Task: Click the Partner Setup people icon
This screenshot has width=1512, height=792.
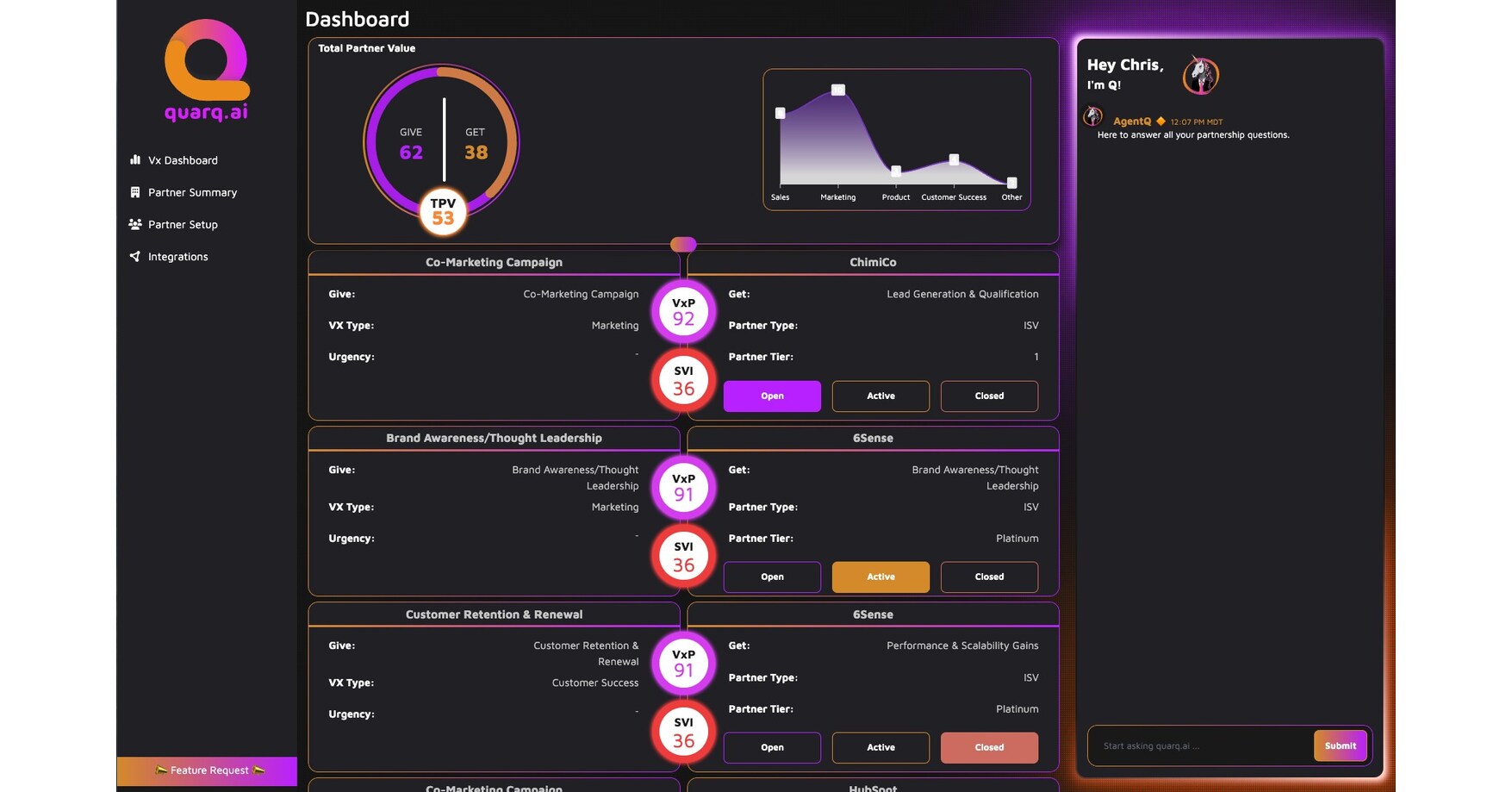Action: tap(135, 224)
